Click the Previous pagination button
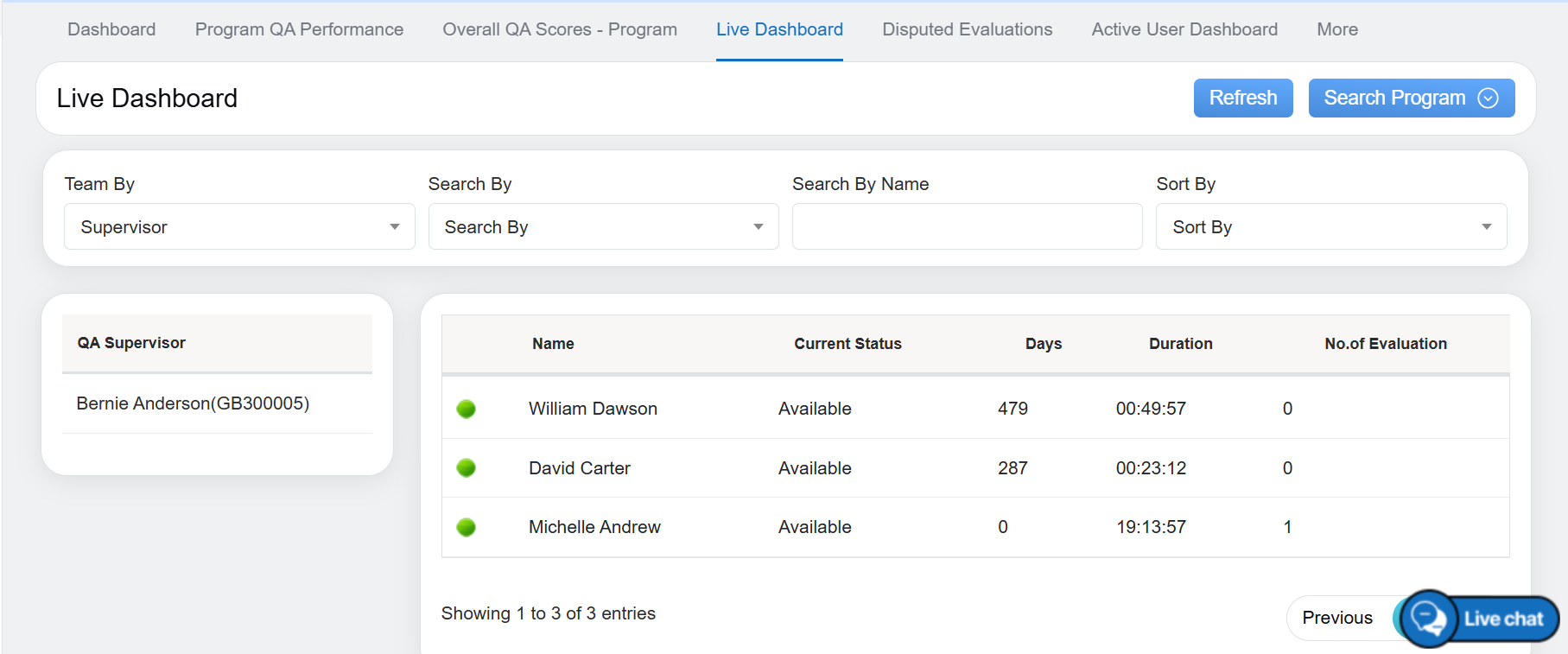1568x654 pixels. [x=1336, y=618]
